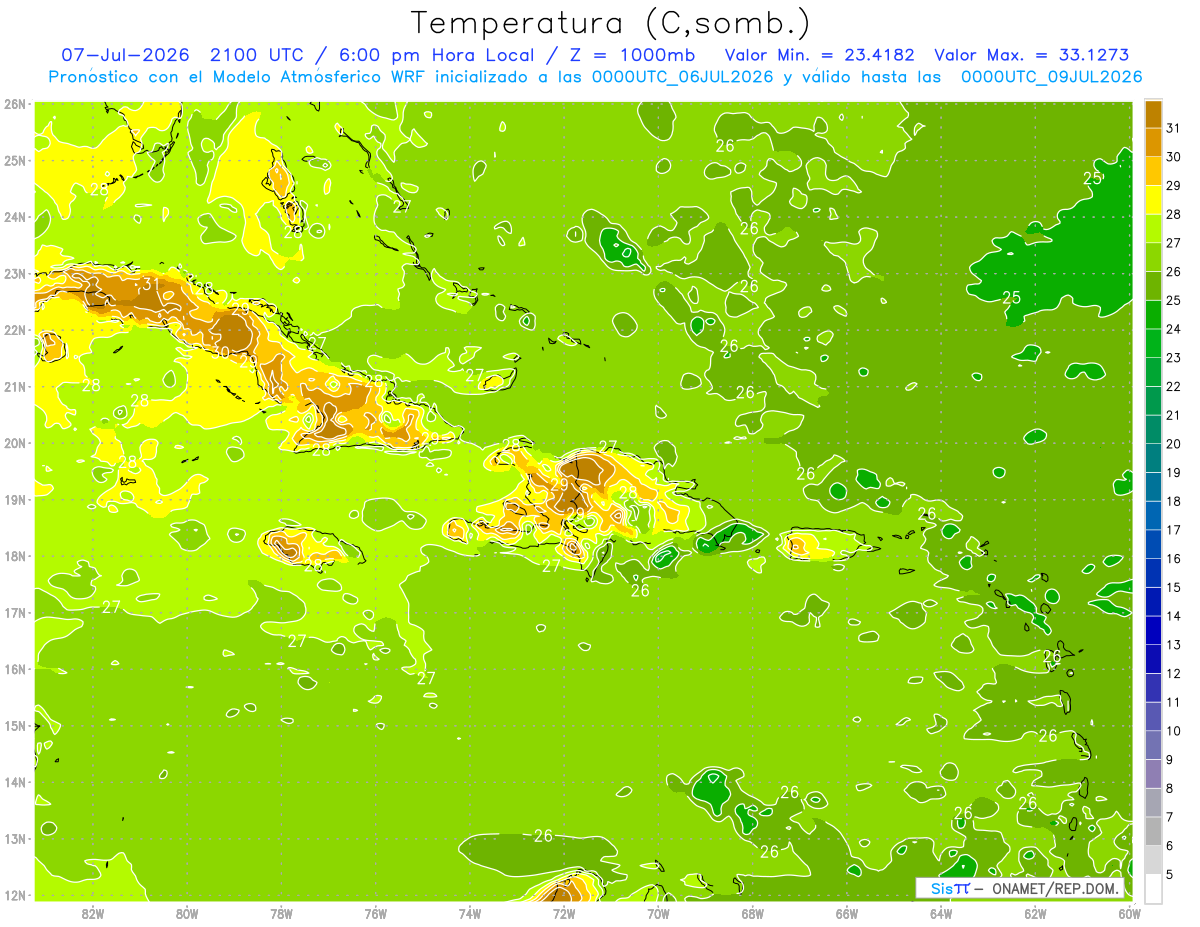Click the "80W" longitude label
1200x927 pixels.
(x=187, y=913)
